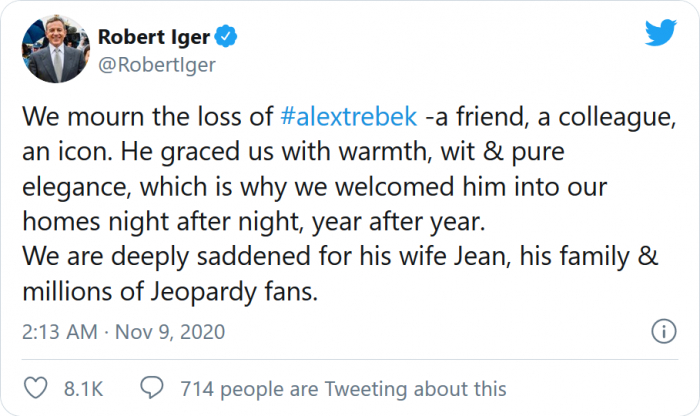The image size is (700, 416).
Task: Open the tweet info icon
Action: click(x=662, y=331)
